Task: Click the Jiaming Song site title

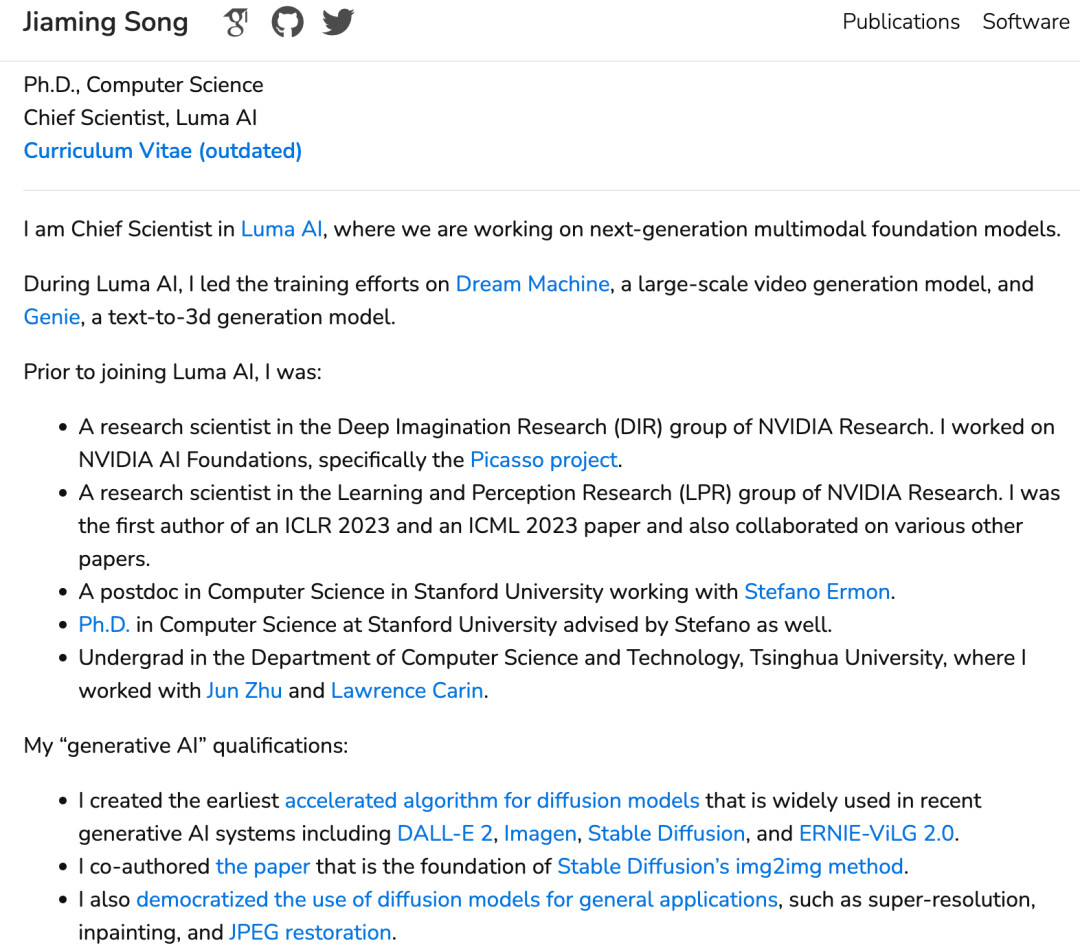Action: (105, 23)
